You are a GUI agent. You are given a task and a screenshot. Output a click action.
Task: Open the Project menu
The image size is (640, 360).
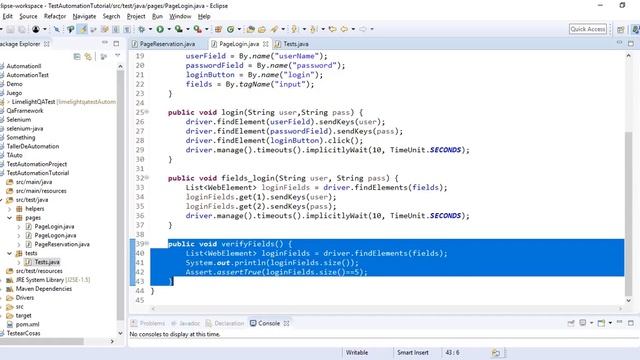[136, 16]
